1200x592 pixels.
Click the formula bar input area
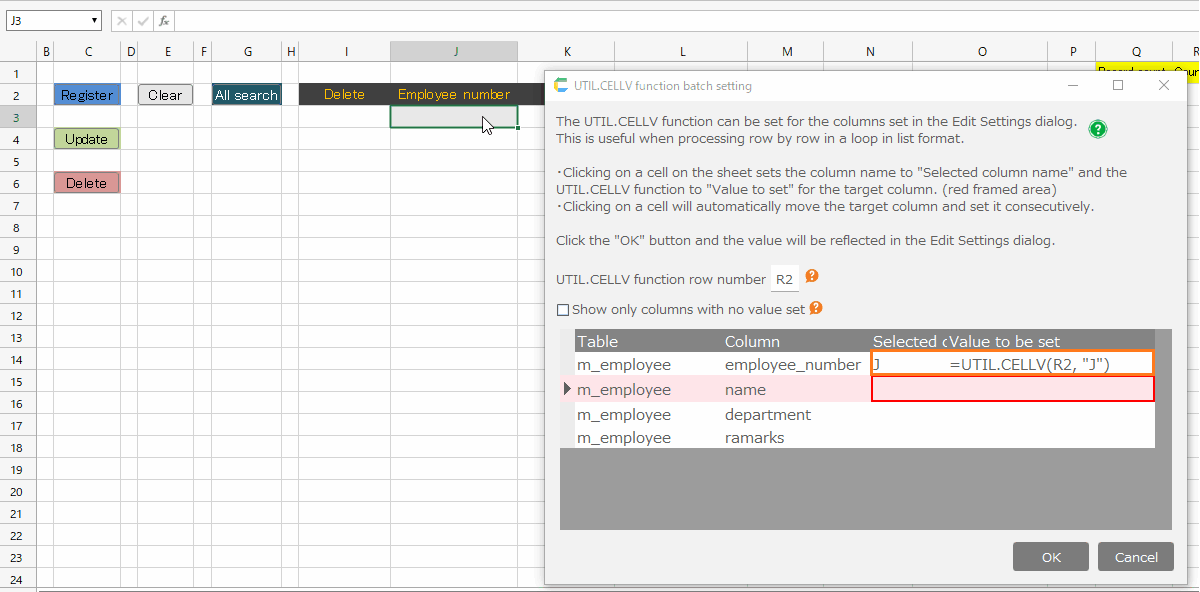[686, 20]
